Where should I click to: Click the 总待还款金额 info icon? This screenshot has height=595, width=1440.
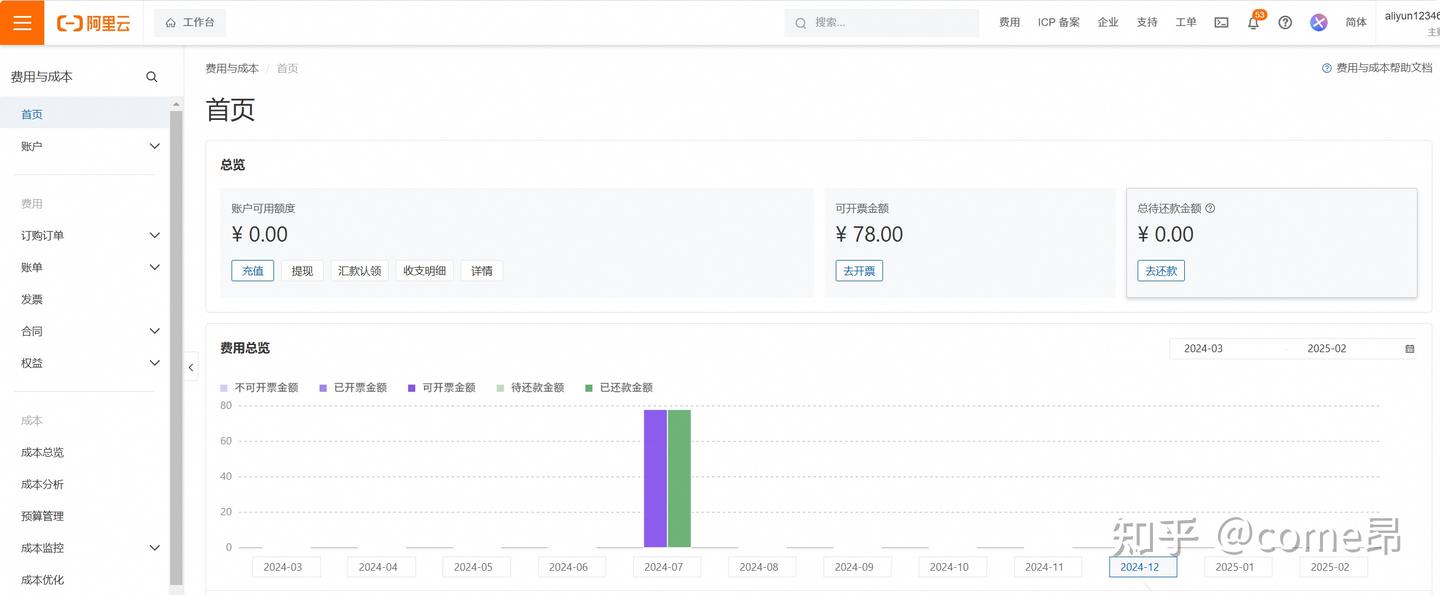[x=1210, y=209]
